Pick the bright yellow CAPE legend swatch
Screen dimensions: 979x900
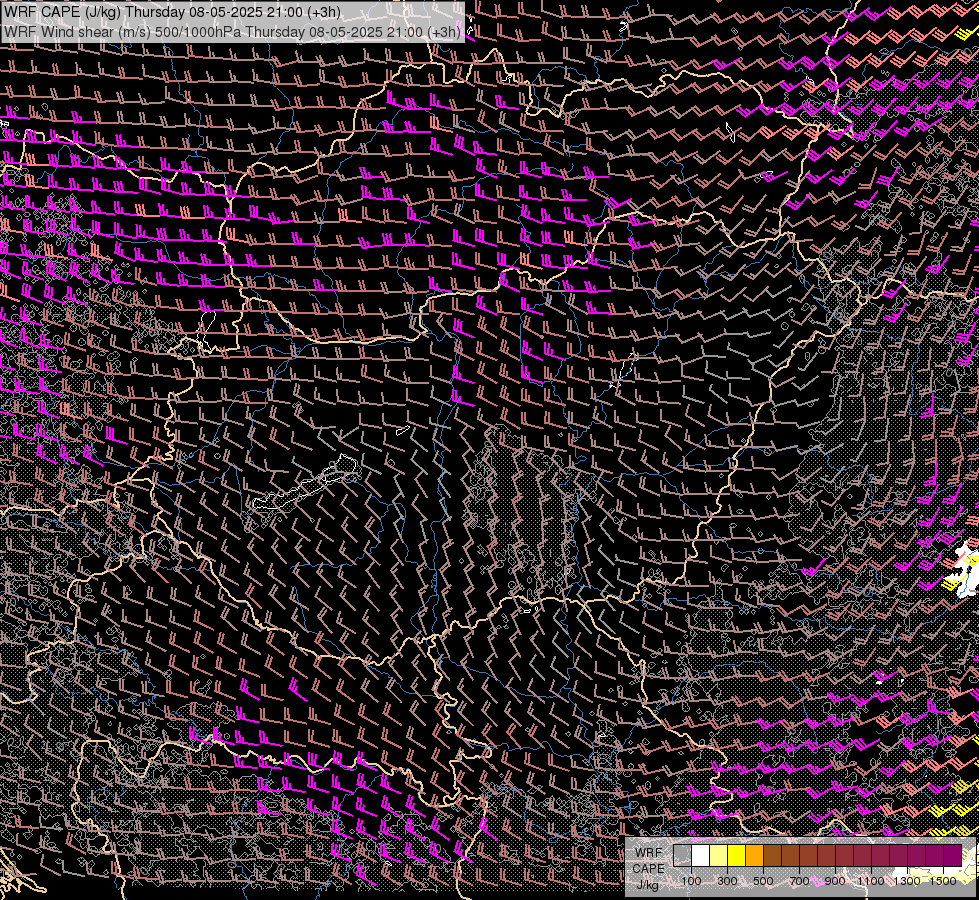(x=736, y=856)
